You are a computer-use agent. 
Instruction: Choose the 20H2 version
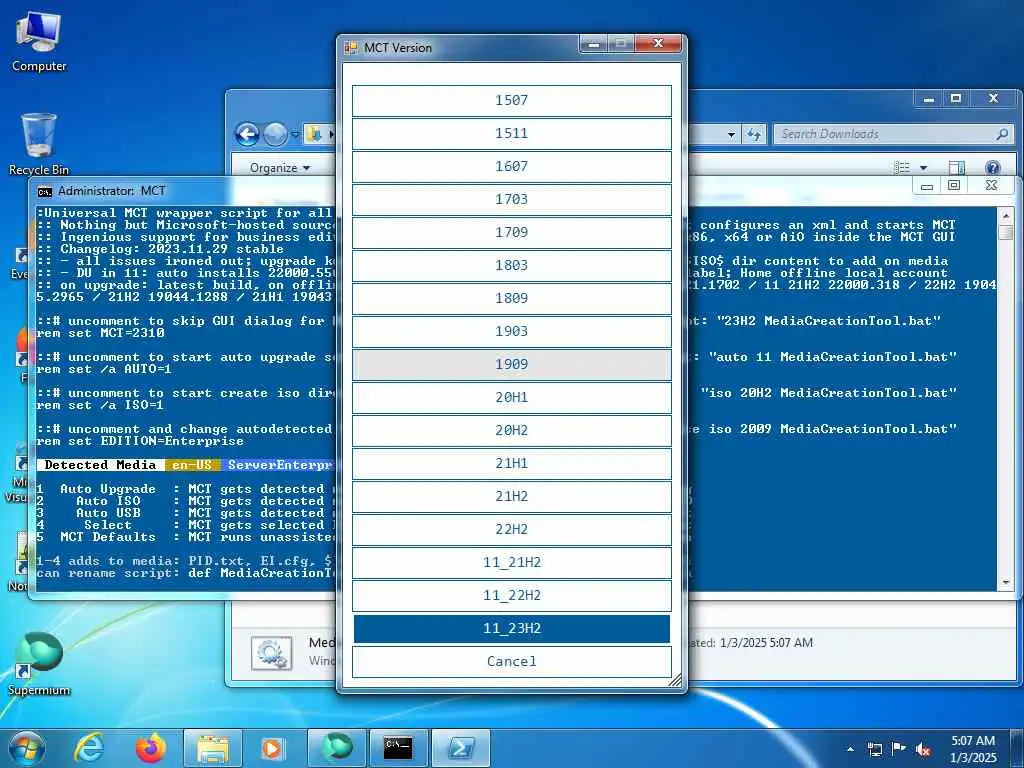(x=511, y=430)
